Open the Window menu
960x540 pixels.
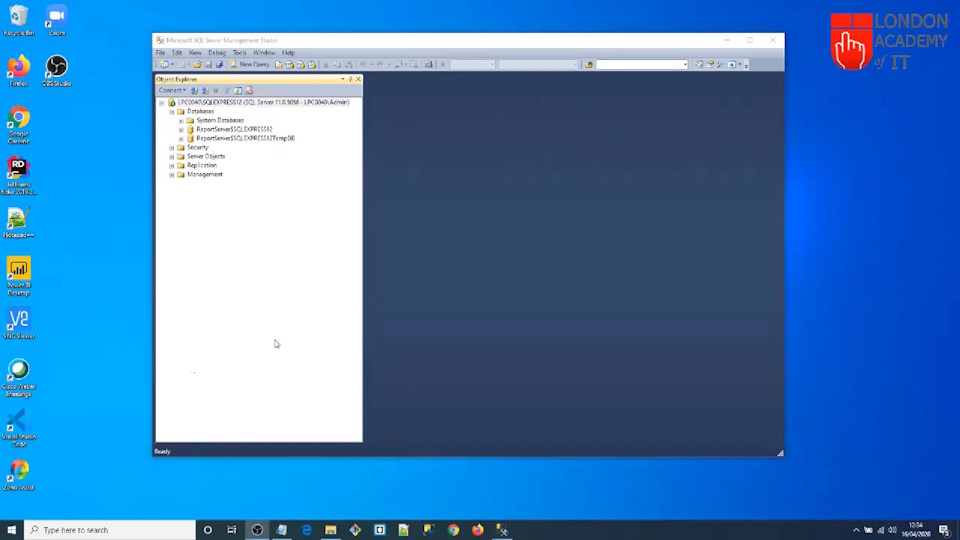pos(264,53)
